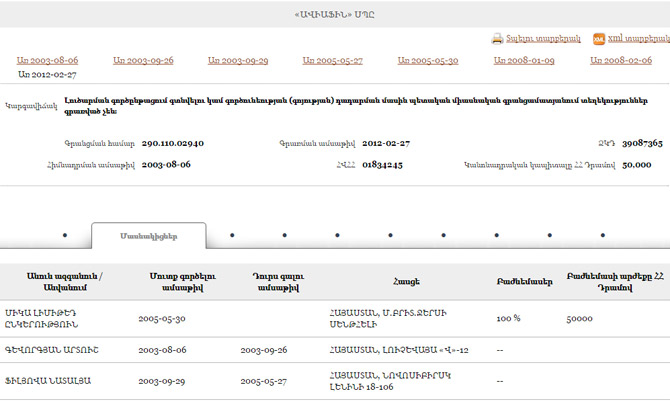Select the Մասնակիցներ tab
This screenshot has width=670, height=414.
tap(149, 236)
